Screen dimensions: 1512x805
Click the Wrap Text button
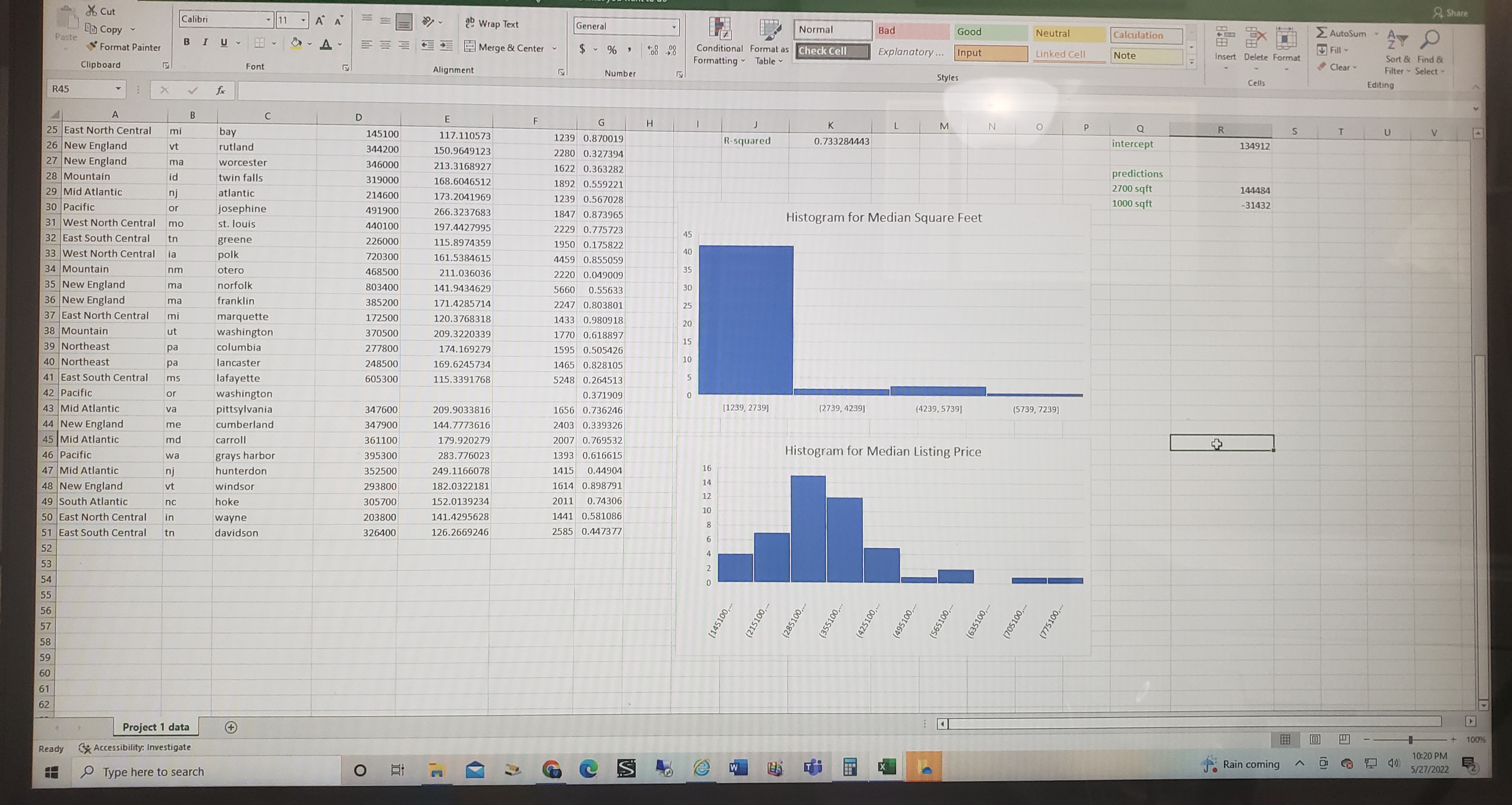pyautogui.click(x=492, y=23)
